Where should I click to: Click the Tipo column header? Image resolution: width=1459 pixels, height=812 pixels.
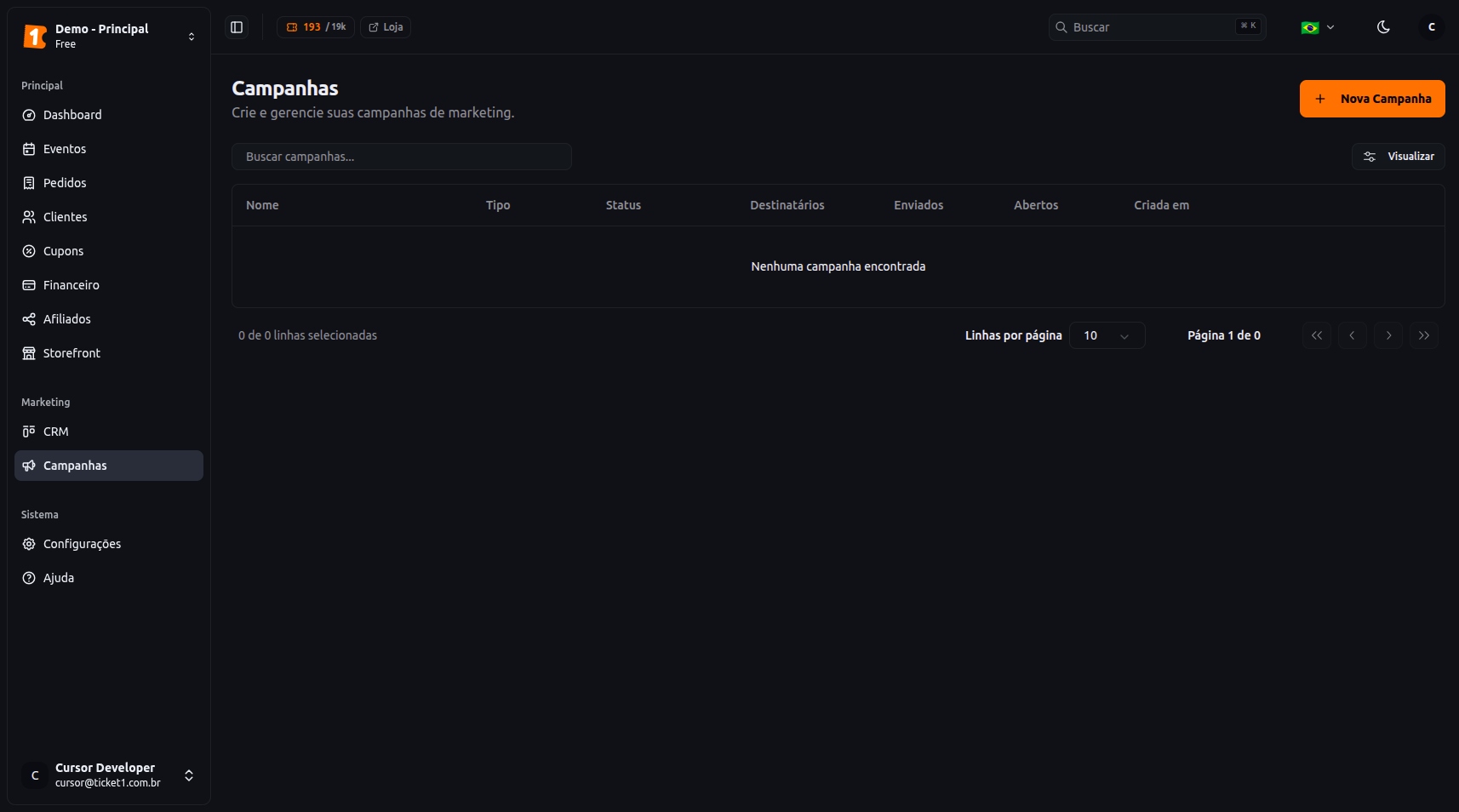pyautogui.click(x=498, y=205)
